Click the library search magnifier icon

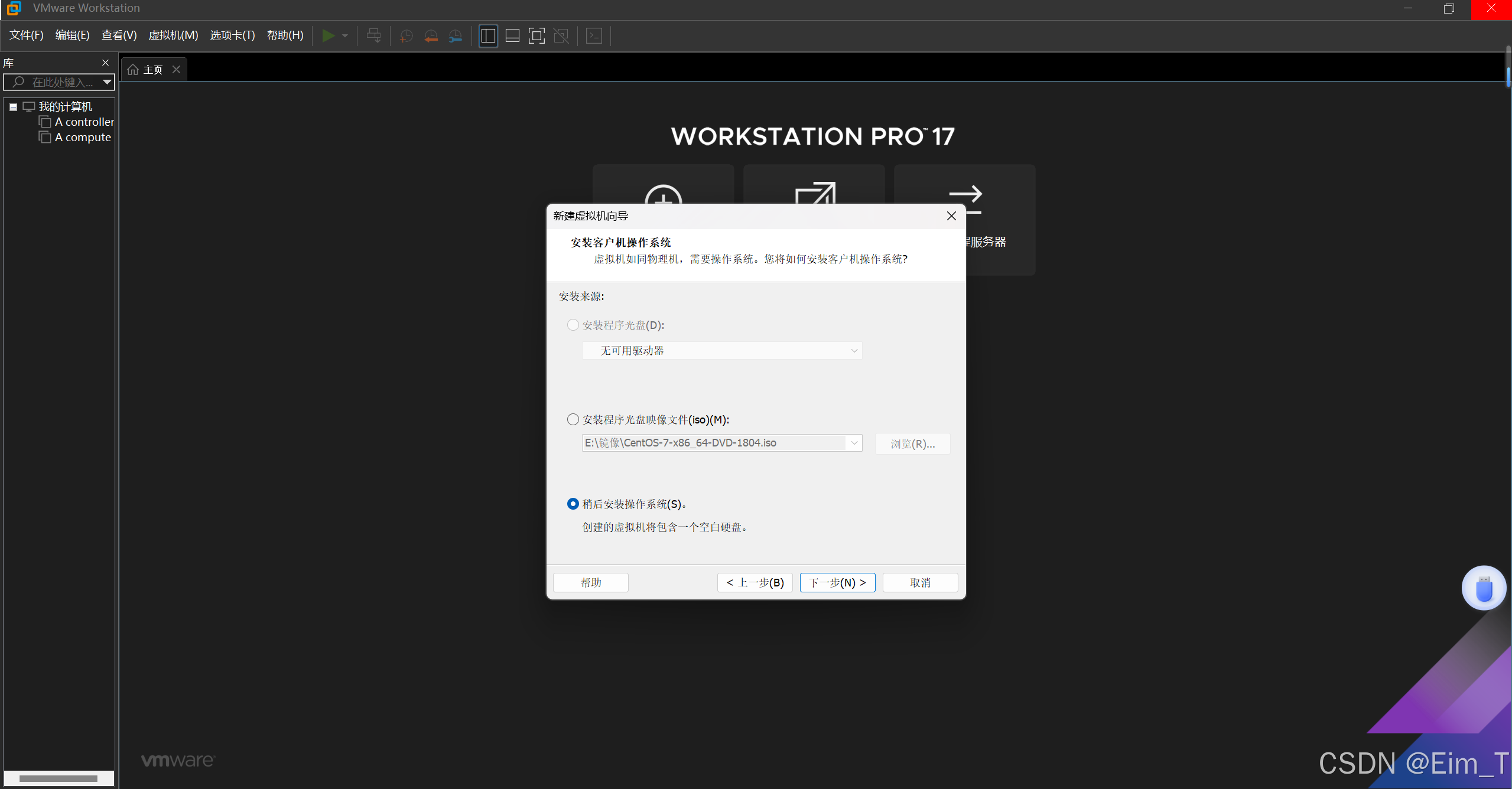click(18, 82)
